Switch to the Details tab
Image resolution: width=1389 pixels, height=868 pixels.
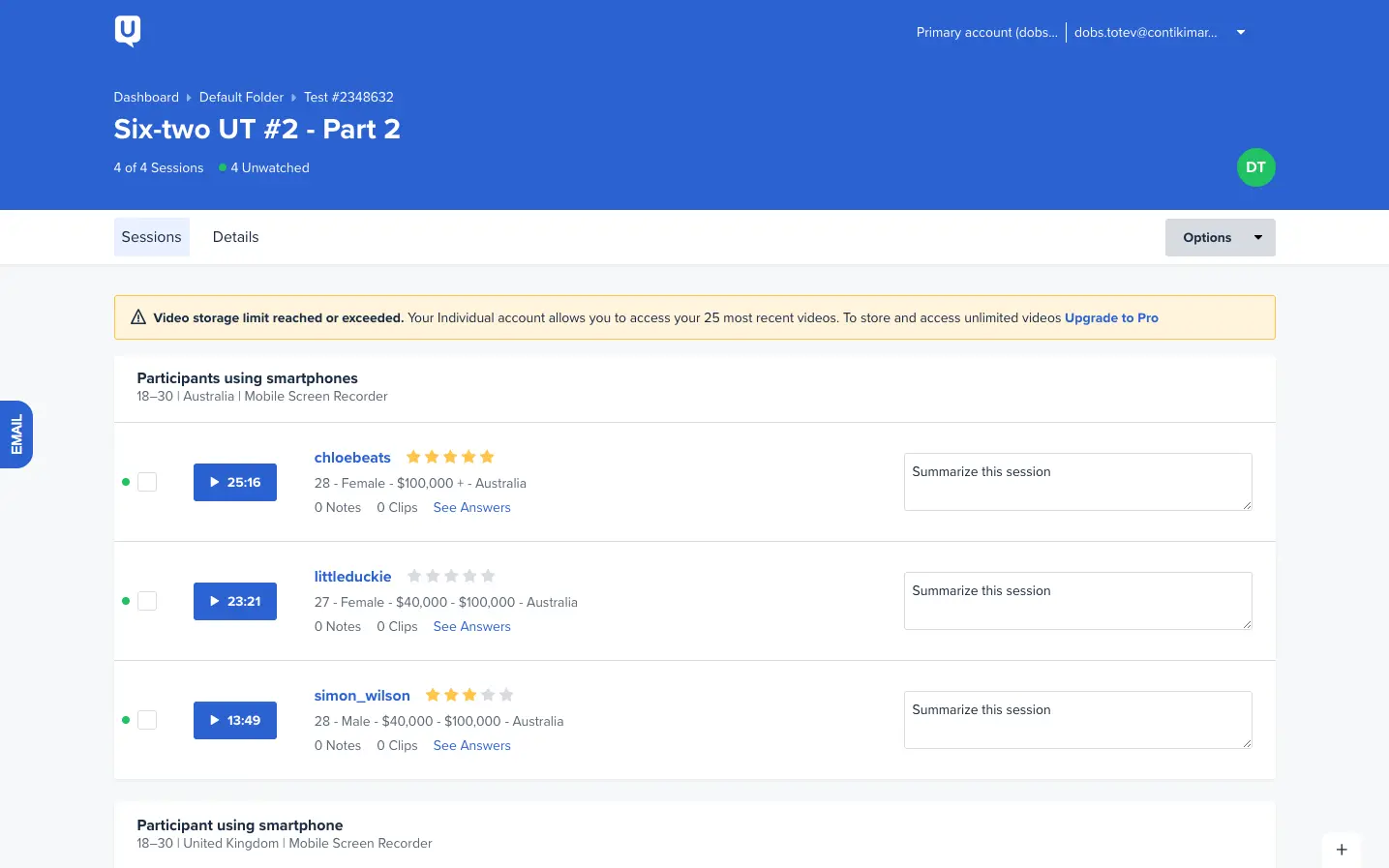pos(235,237)
